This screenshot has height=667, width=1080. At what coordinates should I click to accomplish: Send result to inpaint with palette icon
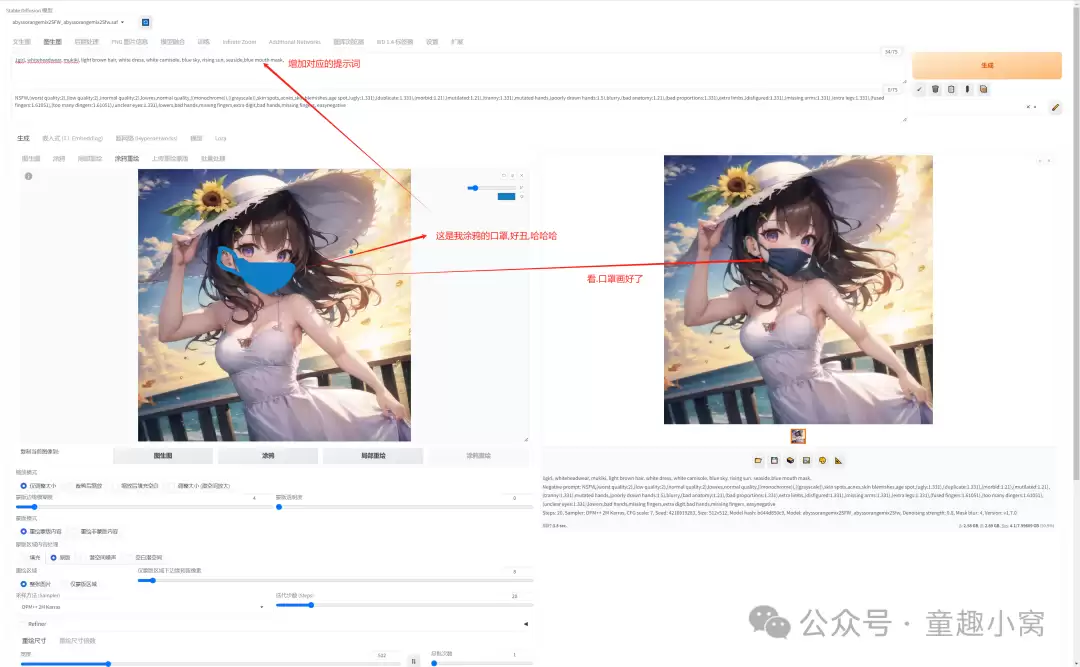(x=822, y=460)
